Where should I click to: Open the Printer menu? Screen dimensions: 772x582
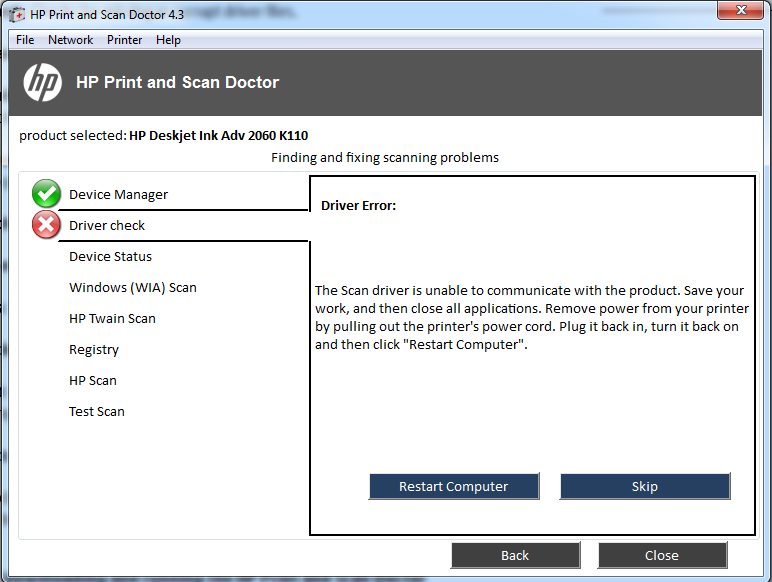pos(124,40)
